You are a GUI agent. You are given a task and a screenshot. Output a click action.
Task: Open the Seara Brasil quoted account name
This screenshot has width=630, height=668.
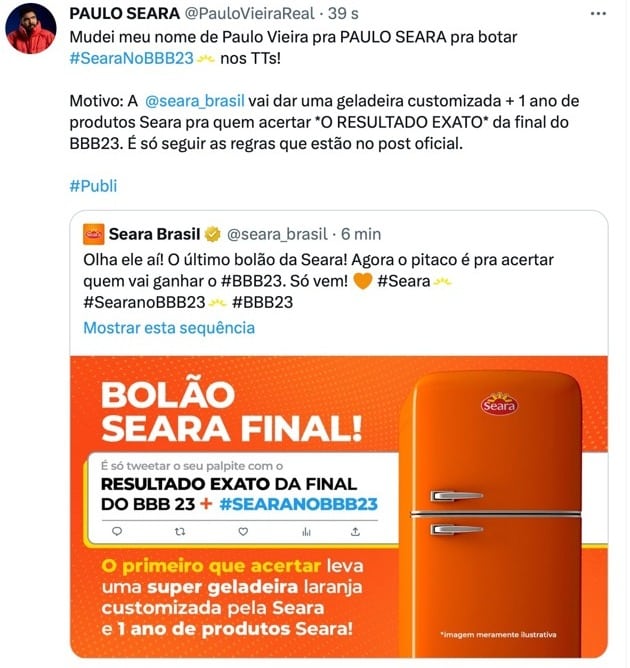tap(154, 234)
